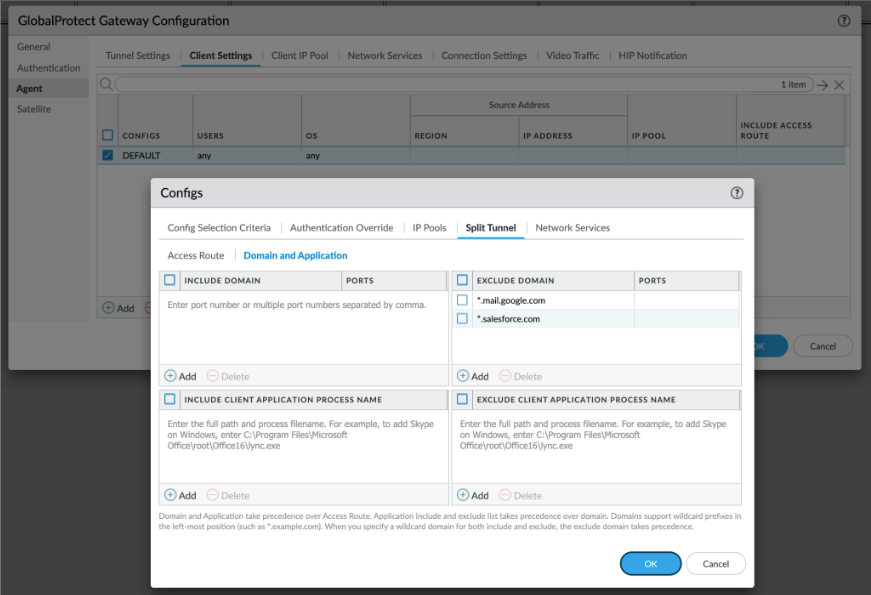Check the *.mail.google.com checkbox
Screen dimensions: 871x595
462,300
